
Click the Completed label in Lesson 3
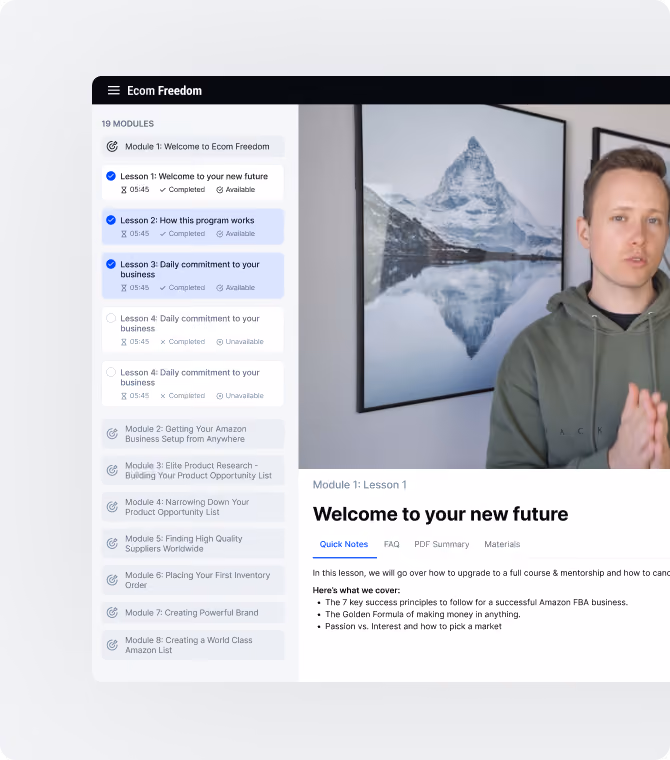click(x=187, y=288)
